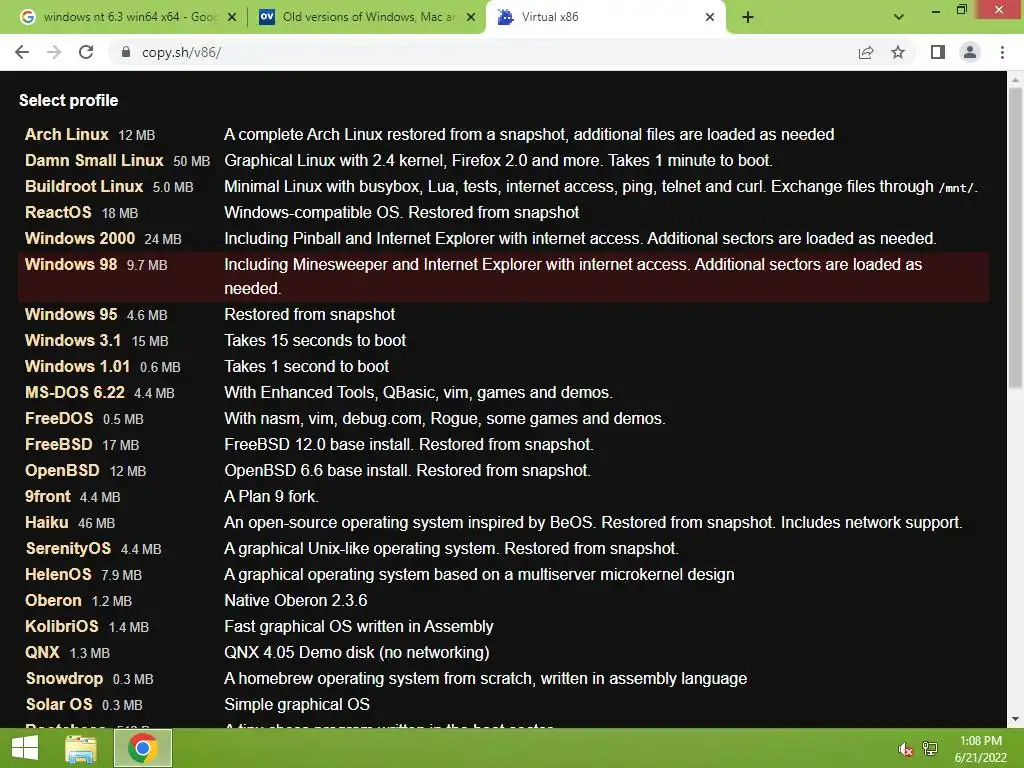Click the address bar URL copy.sh/v86/

pyautogui.click(x=182, y=52)
